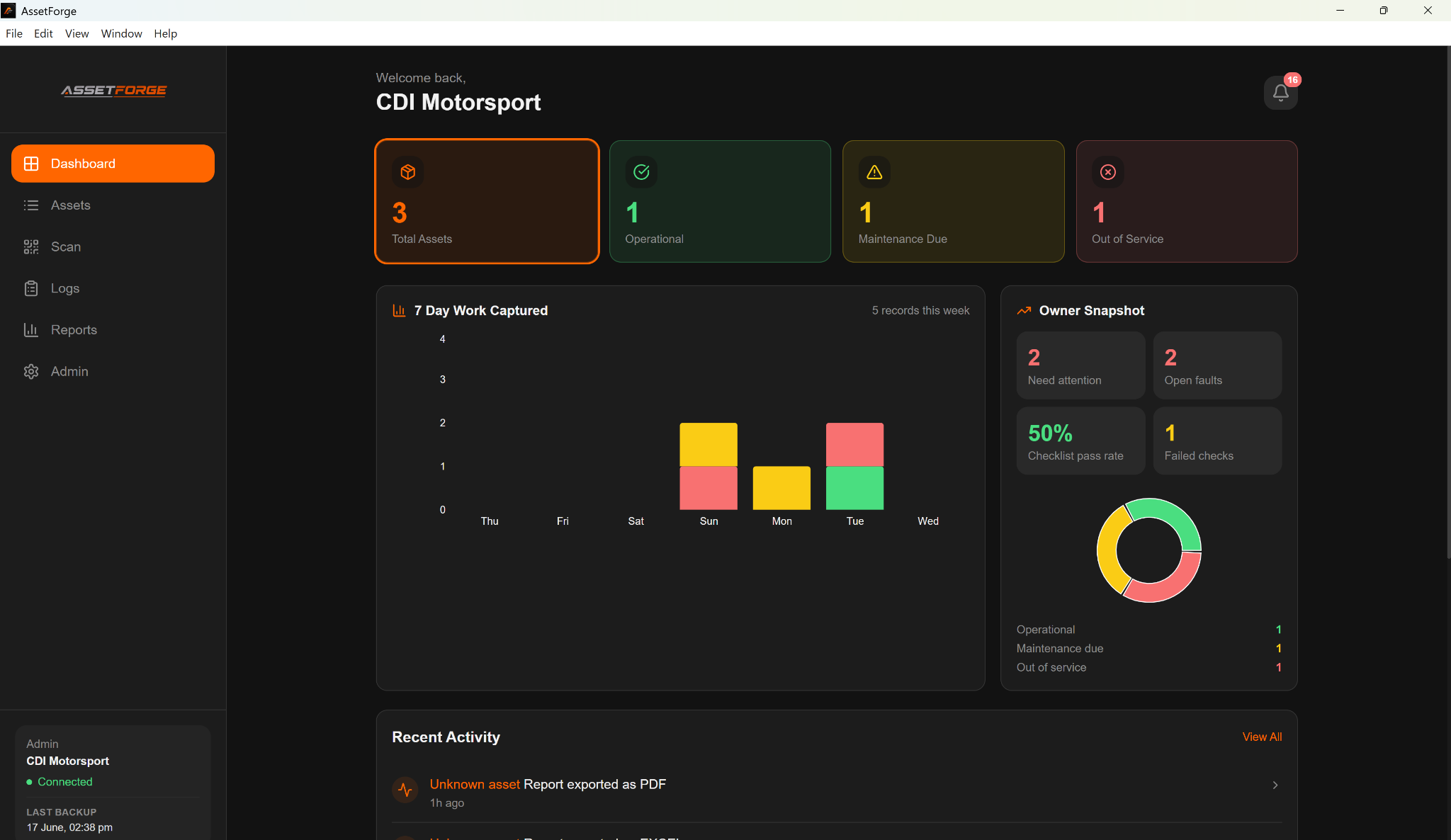The width and height of the screenshot is (1451, 840).
Task: Click the Recent Activity heading
Action: click(446, 737)
